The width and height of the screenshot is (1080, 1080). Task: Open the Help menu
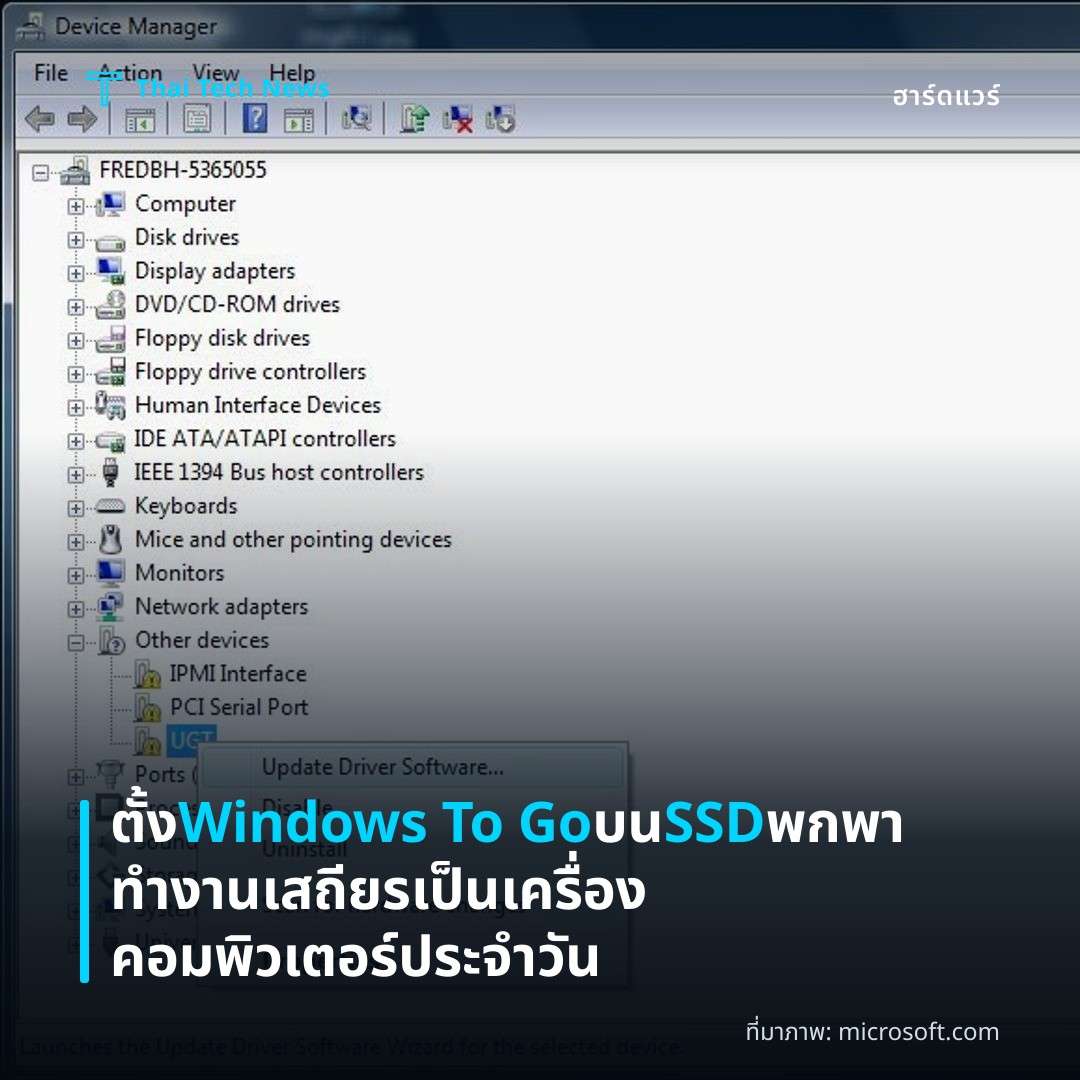(292, 72)
